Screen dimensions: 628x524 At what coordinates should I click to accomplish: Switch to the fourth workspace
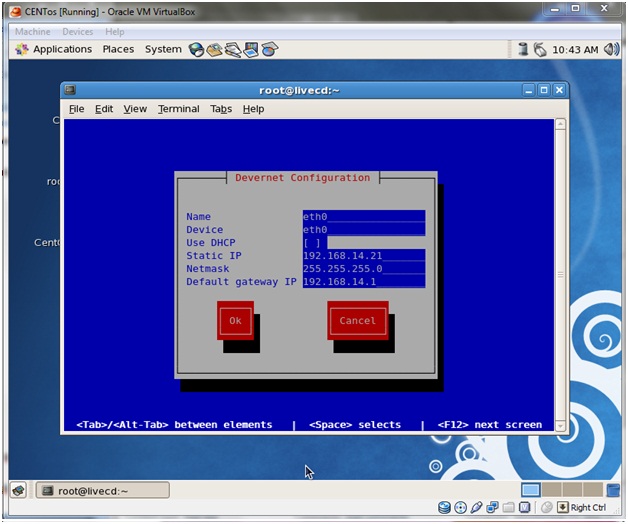click(x=593, y=490)
